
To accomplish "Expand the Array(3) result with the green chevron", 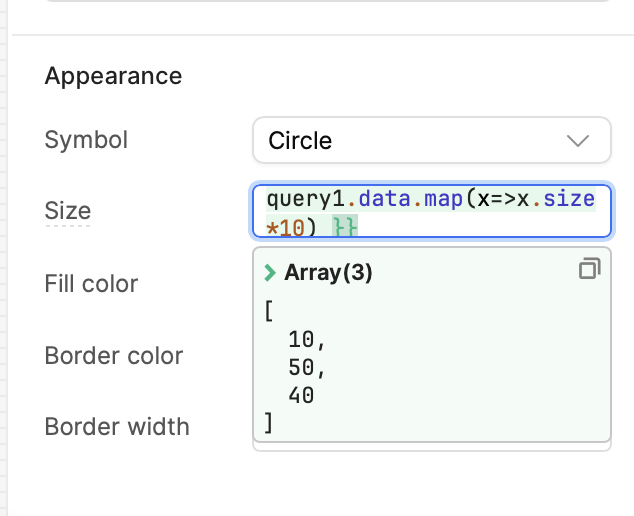I will pyautogui.click(x=270, y=273).
